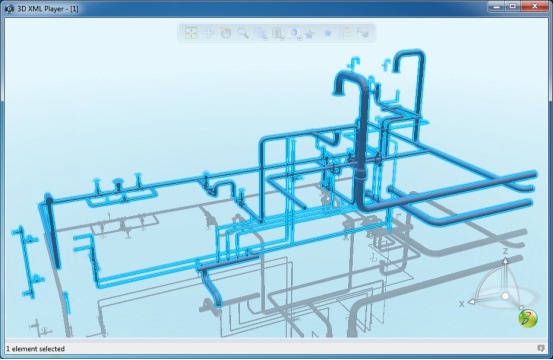Click the Fit All In toolbar icon
Viewport: 553px width, 360px height.
point(191,33)
